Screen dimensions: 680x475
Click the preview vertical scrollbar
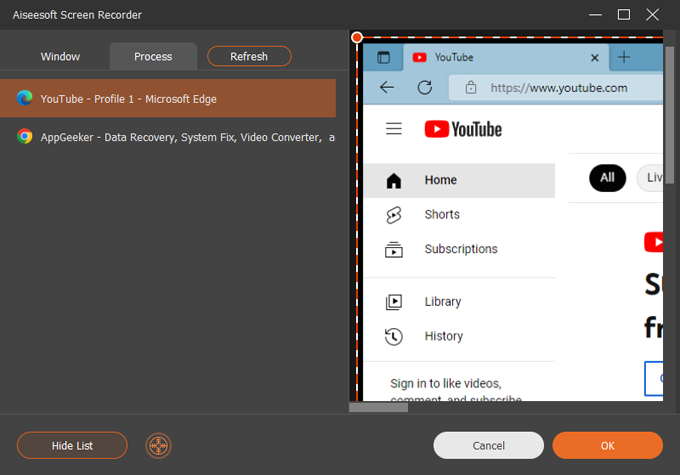[670, 110]
